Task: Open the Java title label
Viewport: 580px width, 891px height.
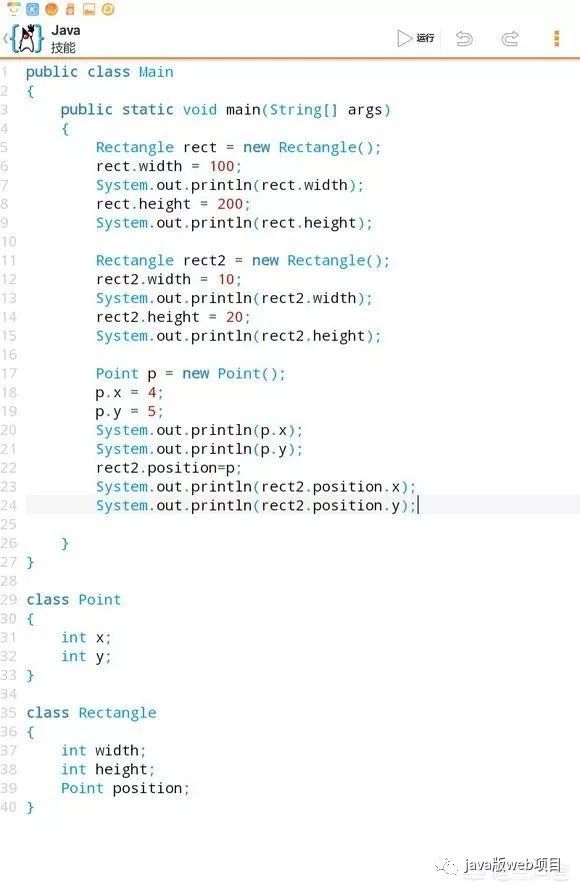Action: pos(65,30)
